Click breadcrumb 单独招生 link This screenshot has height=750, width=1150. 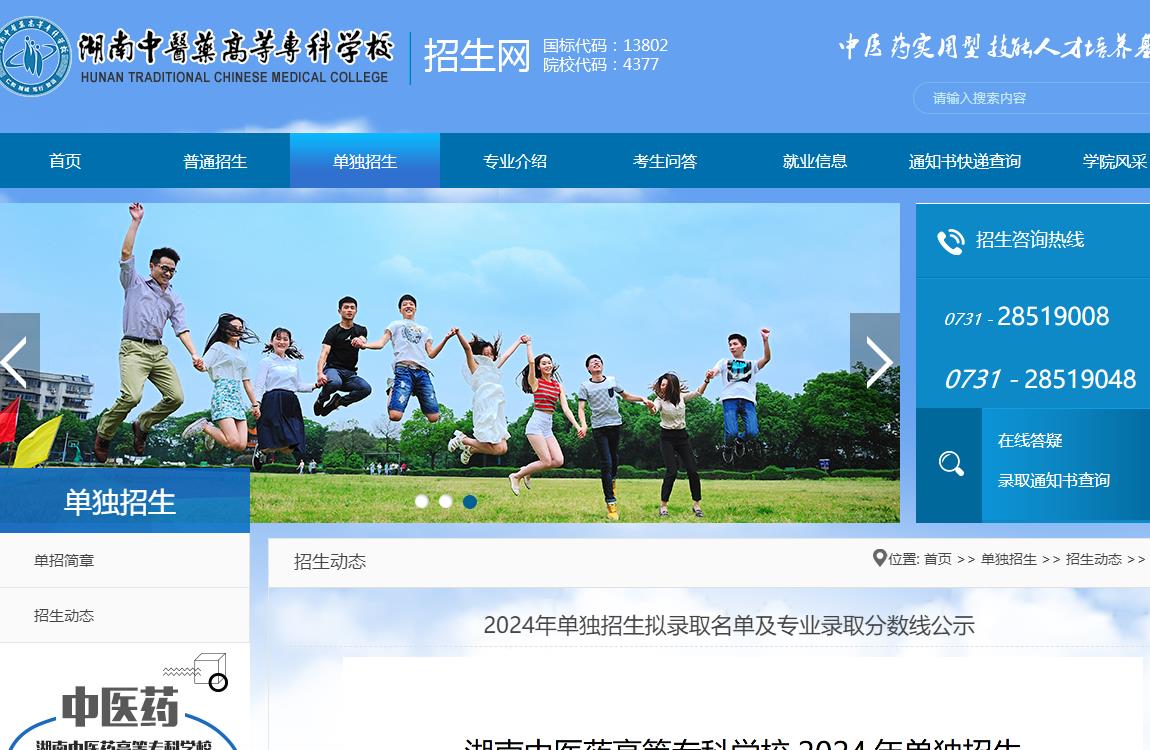tap(1008, 559)
